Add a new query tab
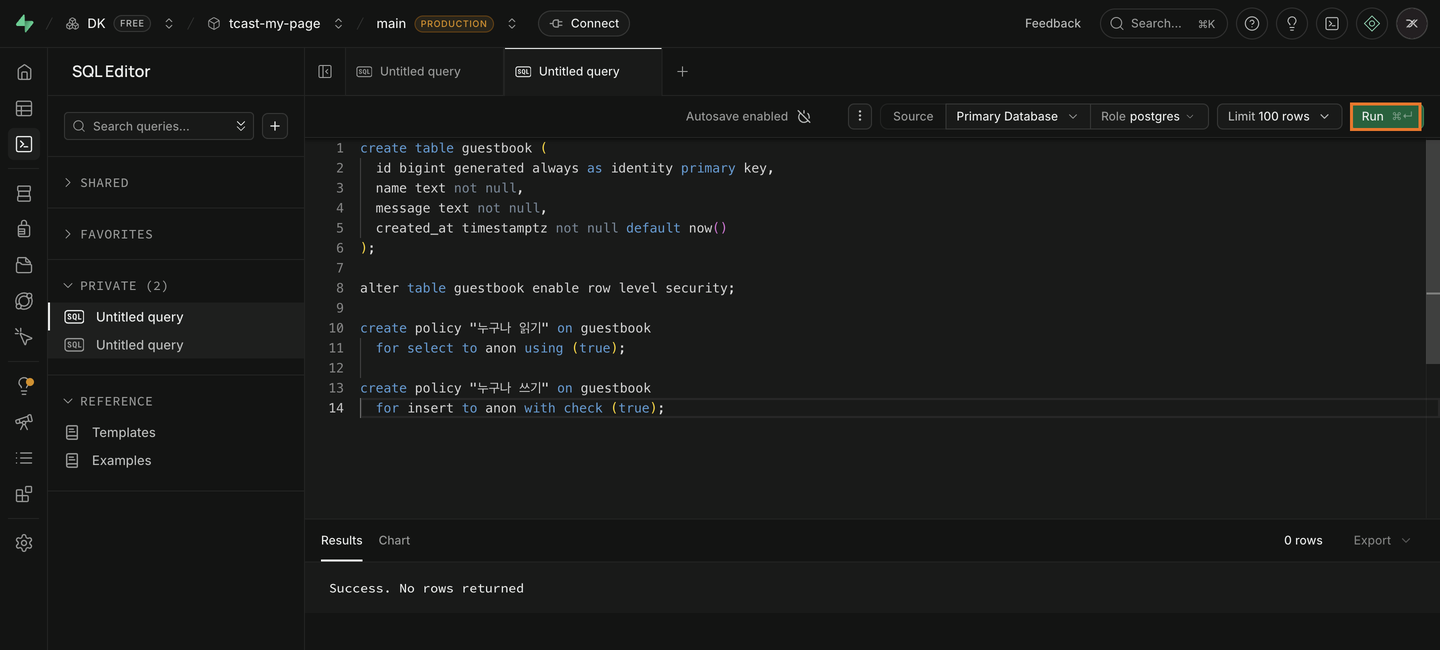Image resolution: width=1440 pixels, height=650 pixels. [x=682, y=71]
